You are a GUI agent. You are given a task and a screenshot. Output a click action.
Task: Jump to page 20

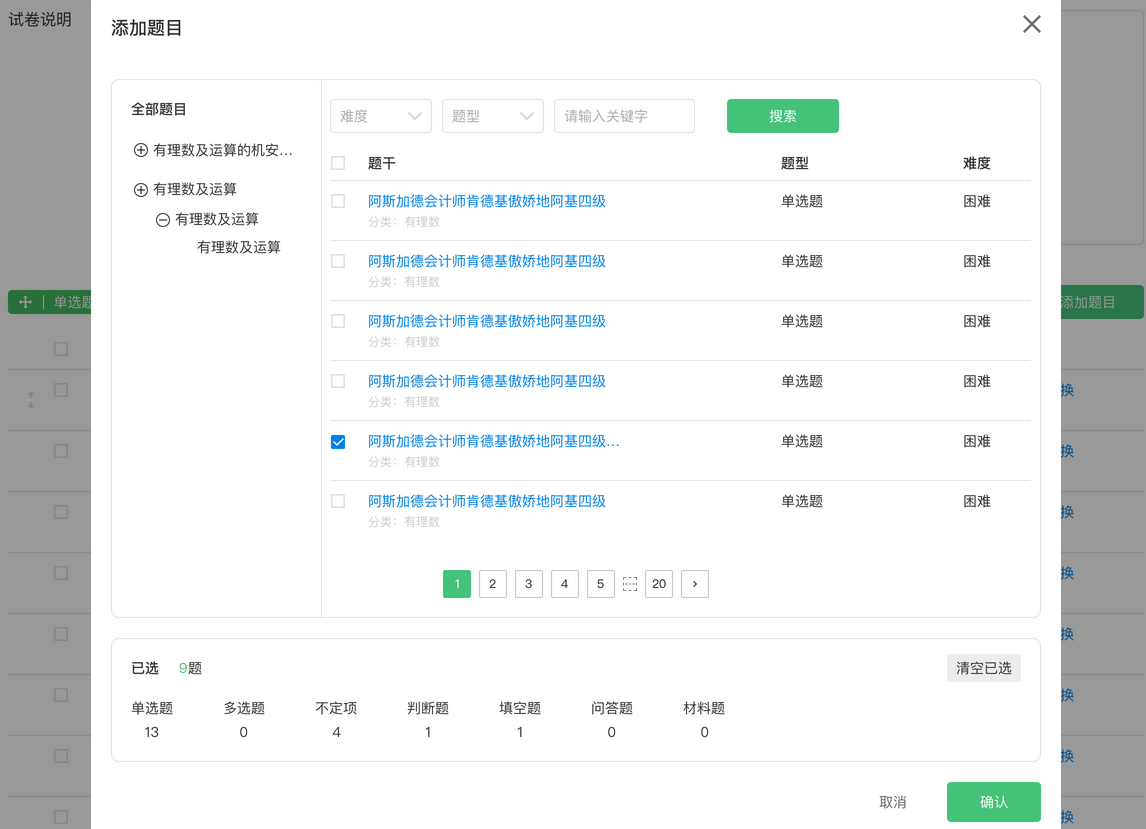(659, 584)
